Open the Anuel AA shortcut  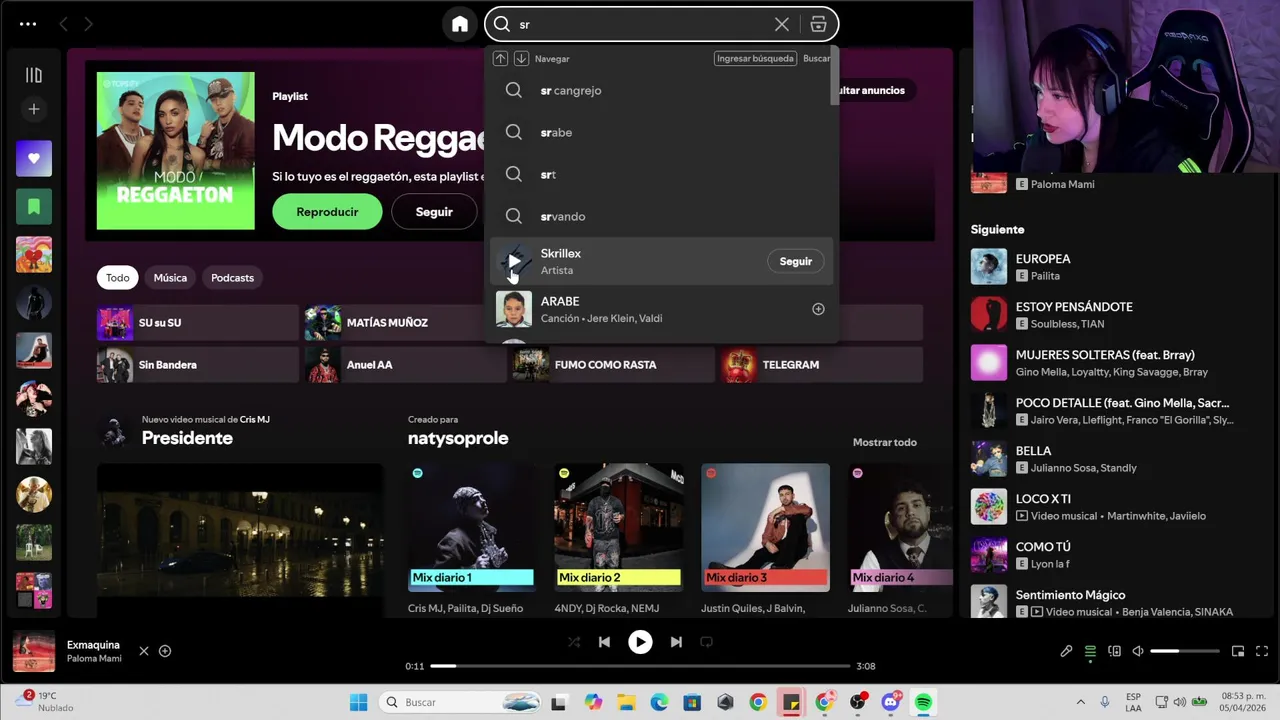[406, 365]
